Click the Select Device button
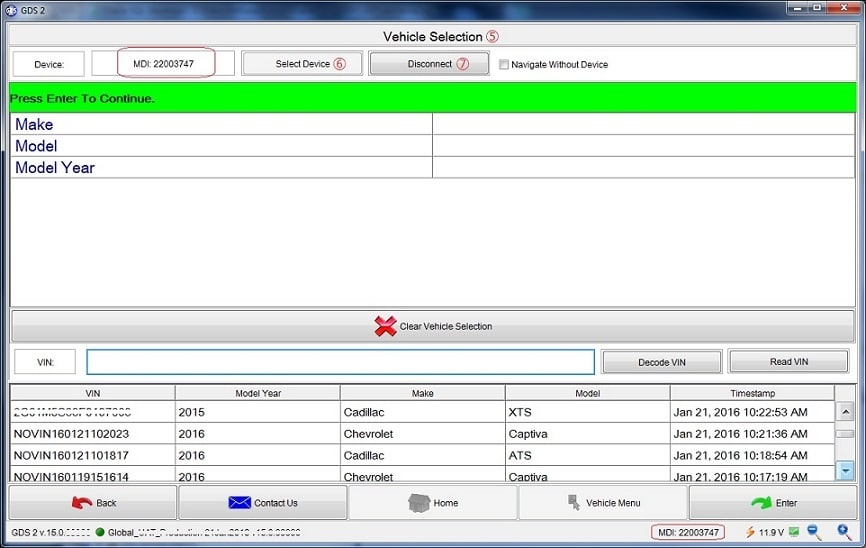The width and height of the screenshot is (866, 548). [x=302, y=64]
